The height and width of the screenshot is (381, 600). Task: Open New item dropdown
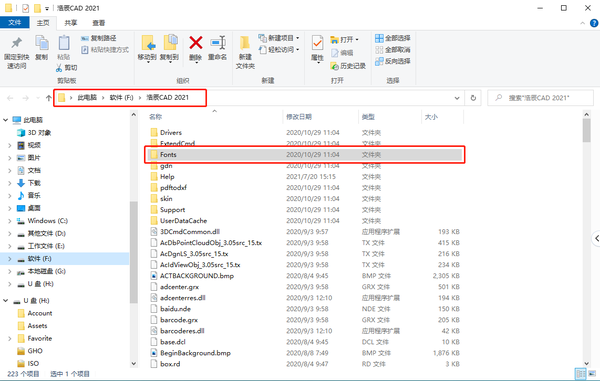click(x=279, y=38)
